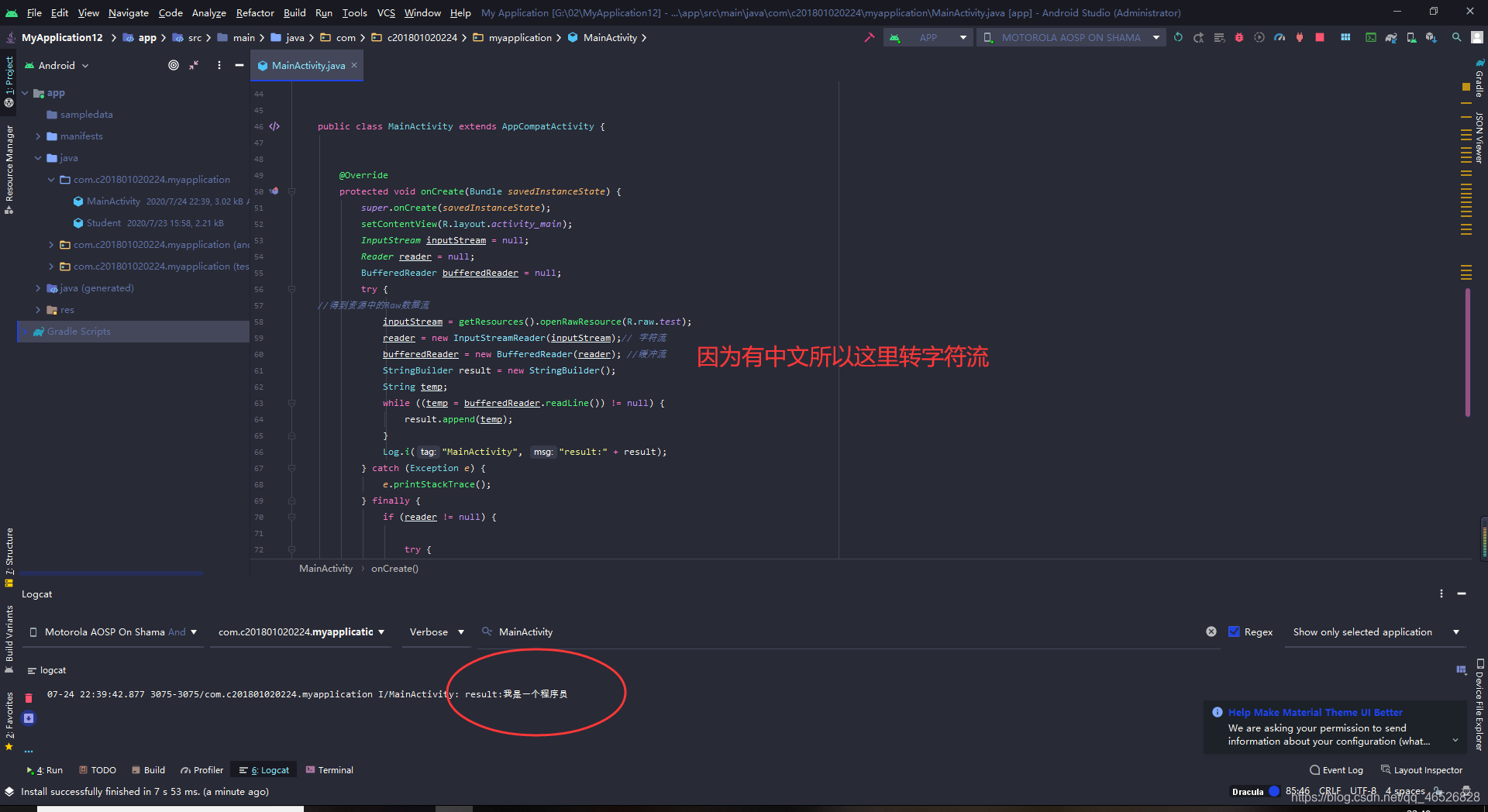Viewport: 1488px width, 812px height.
Task: Click the red Debug app bug icon
Action: click(x=1239, y=37)
